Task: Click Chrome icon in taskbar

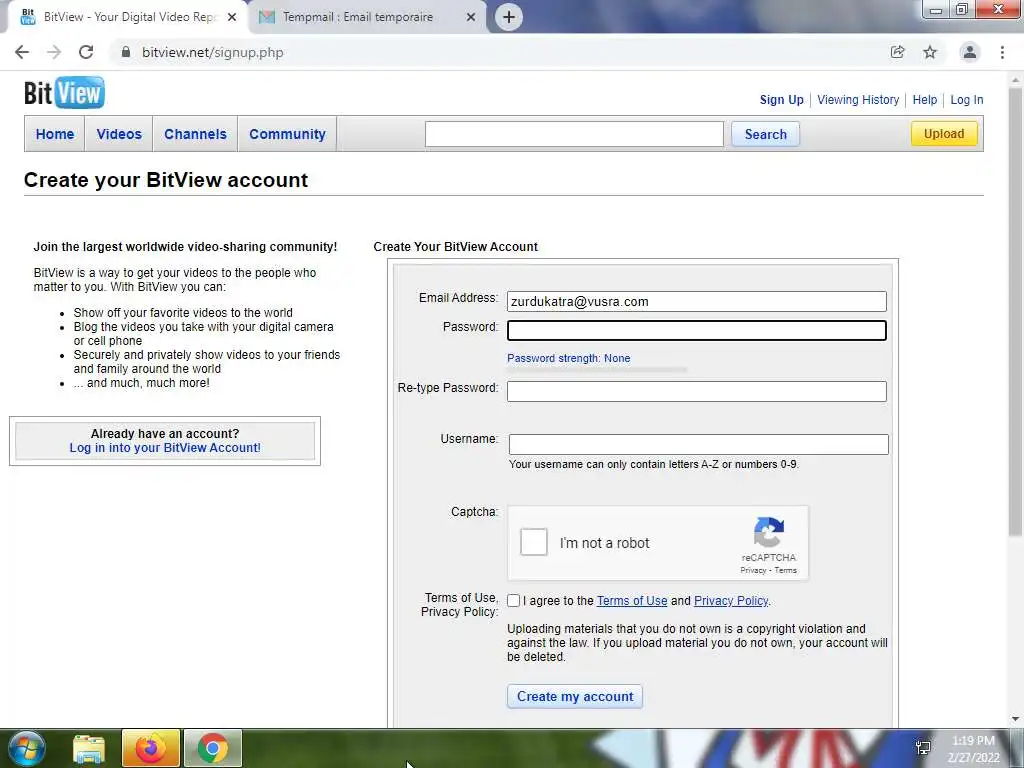Action: 212,748
